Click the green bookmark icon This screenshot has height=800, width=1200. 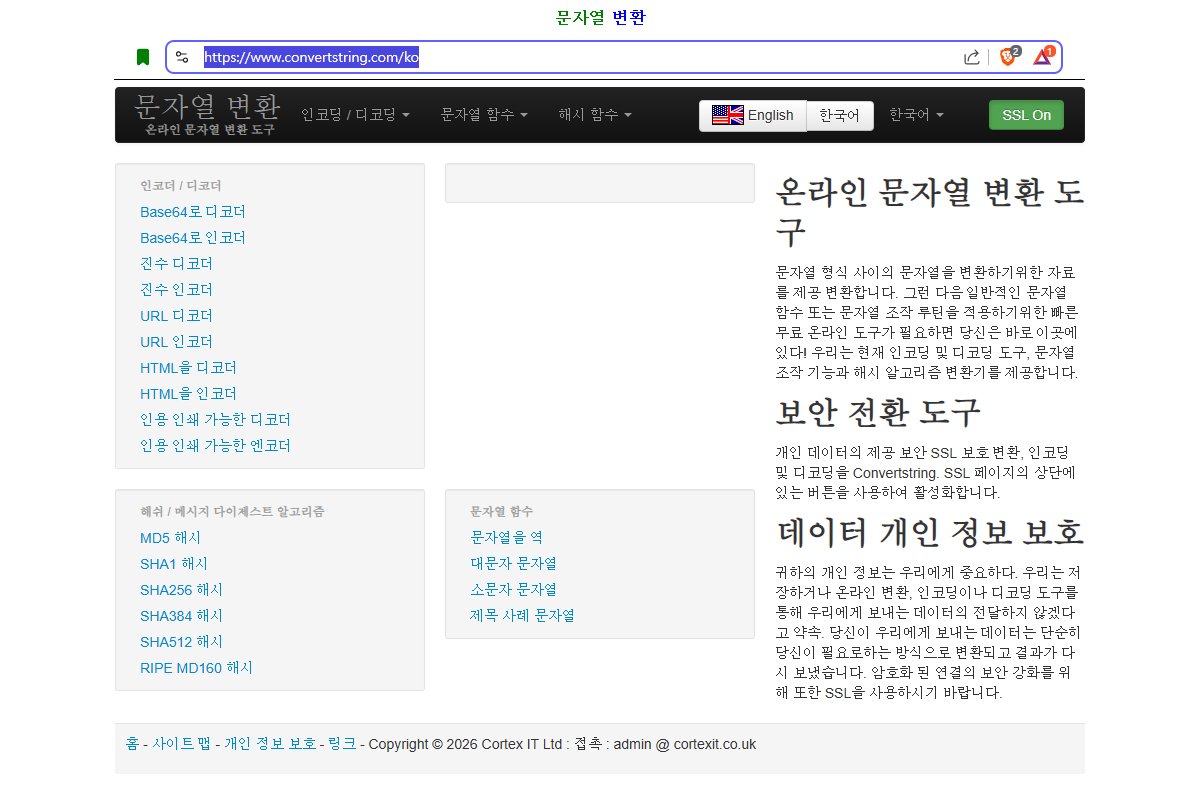[x=143, y=57]
